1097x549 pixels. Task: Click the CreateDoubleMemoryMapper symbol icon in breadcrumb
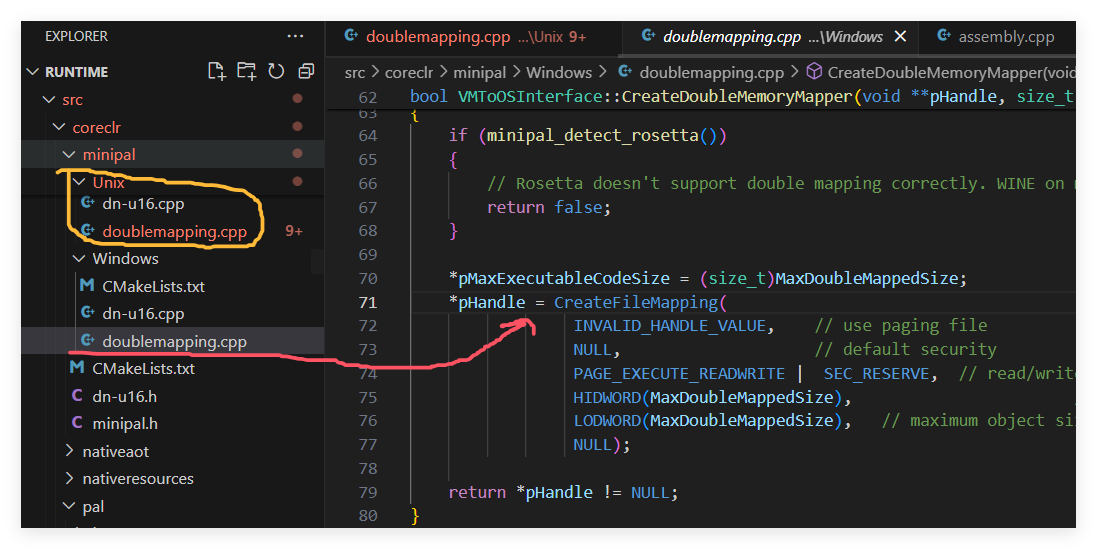tap(814, 72)
